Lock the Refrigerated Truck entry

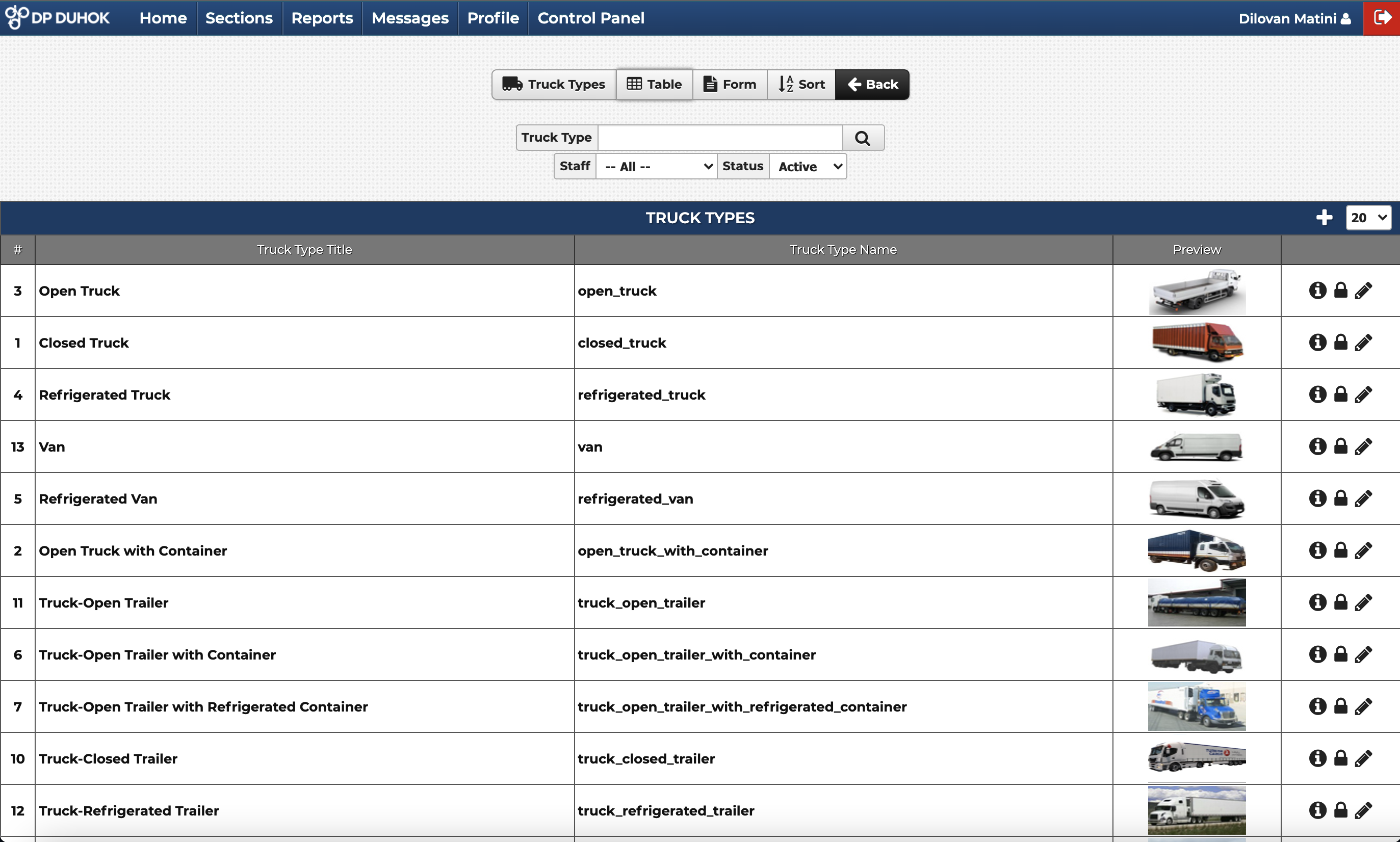(x=1340, y=394)
